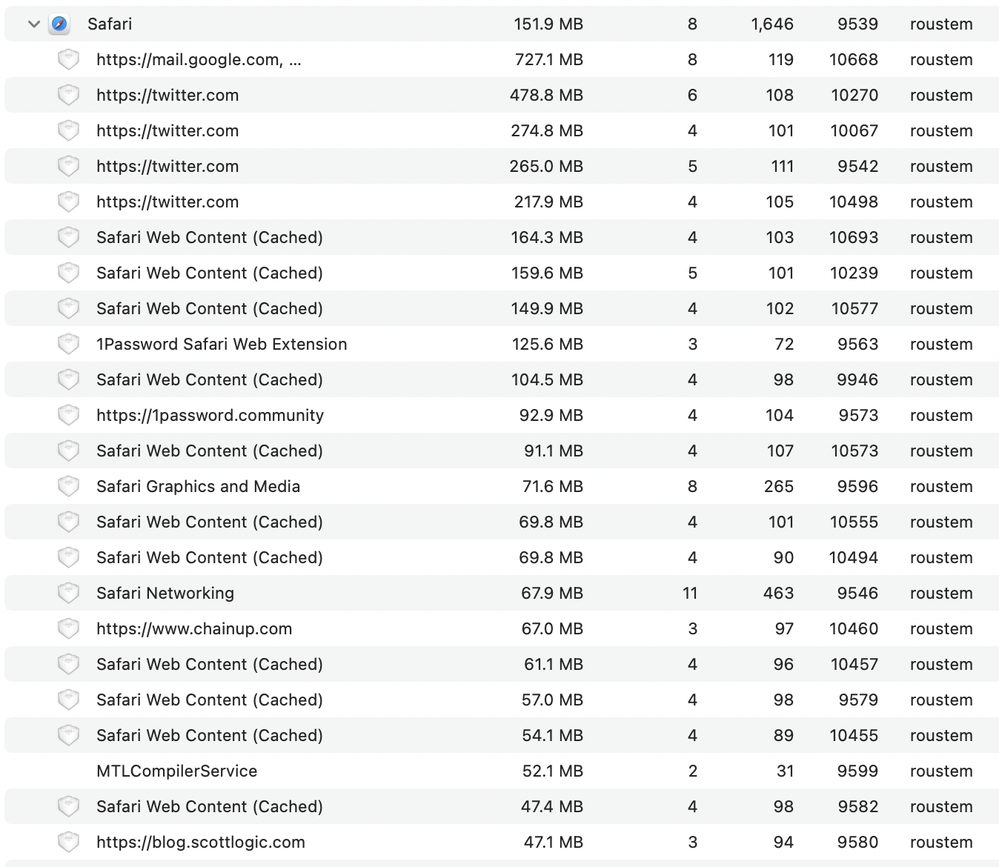The width and height of the screenshot is (999, 867).
Task: Select the twitter.com process using 478.8 MB
Action: (x=167, y=95)
